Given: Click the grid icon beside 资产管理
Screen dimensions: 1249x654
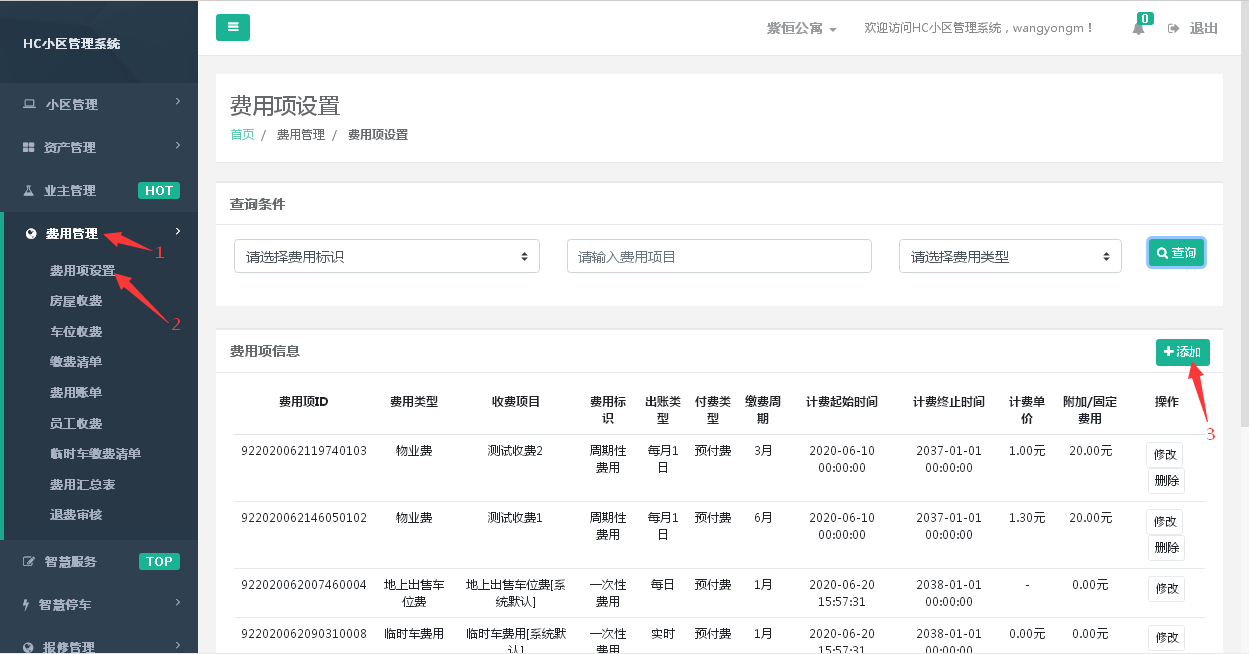Looking at the screenshot, I should click(x=29, y=147).
